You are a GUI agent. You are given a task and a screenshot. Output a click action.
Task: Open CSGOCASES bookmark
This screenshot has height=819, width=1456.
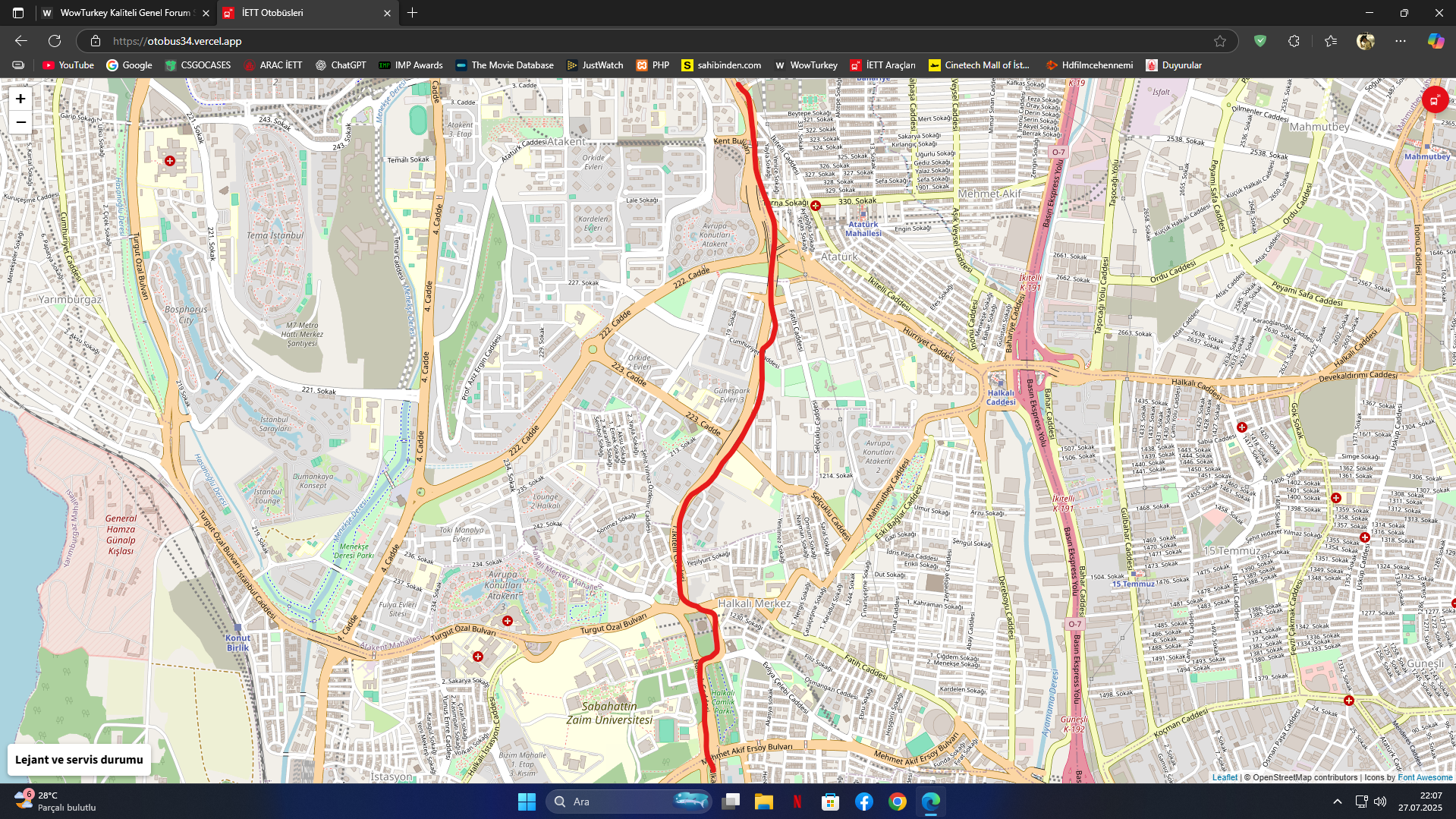[198, 65]
